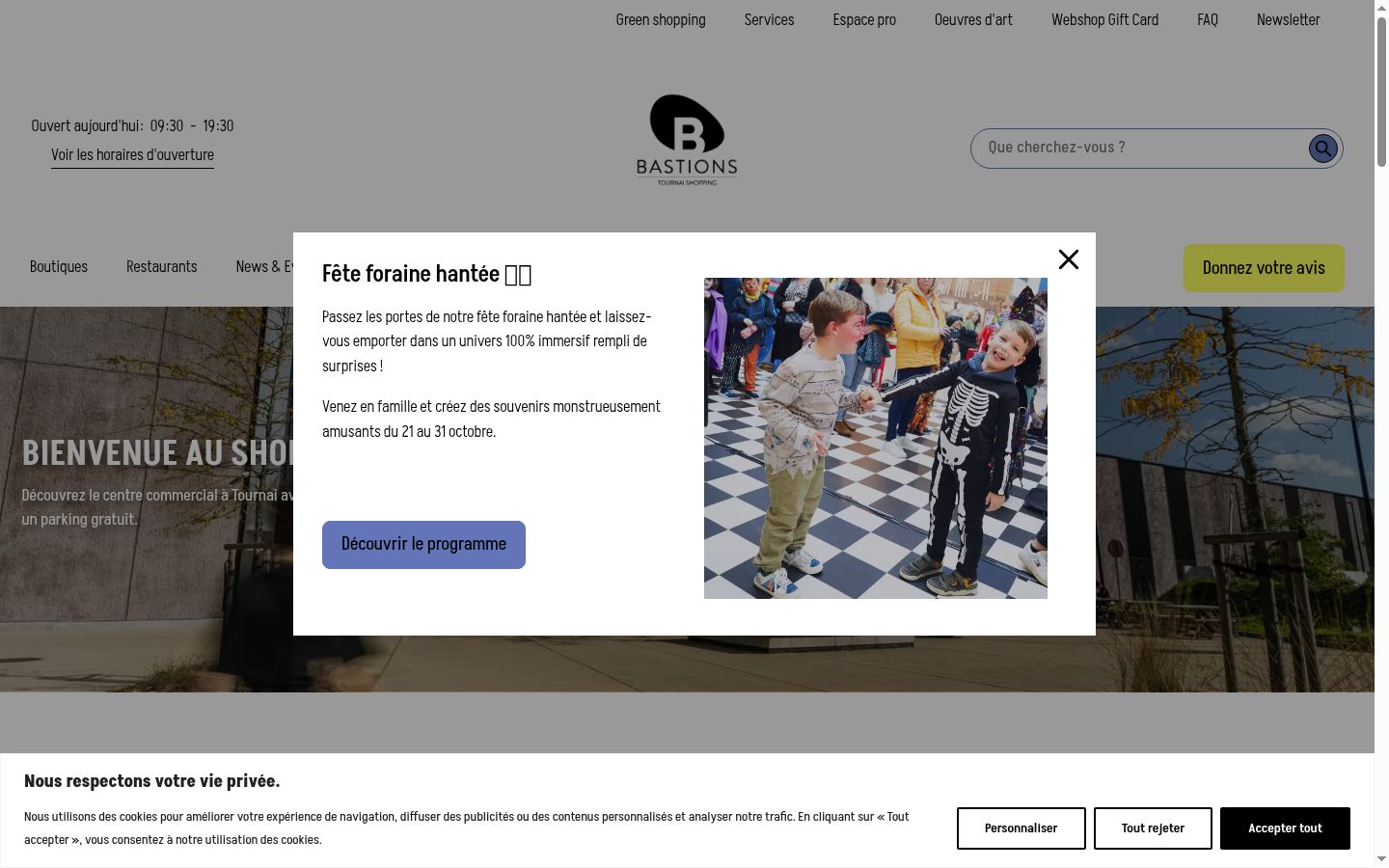The height and width of the screenshot is (868, 1389).
Task: Open the Services menu item
Action: [x=769, y=19]
